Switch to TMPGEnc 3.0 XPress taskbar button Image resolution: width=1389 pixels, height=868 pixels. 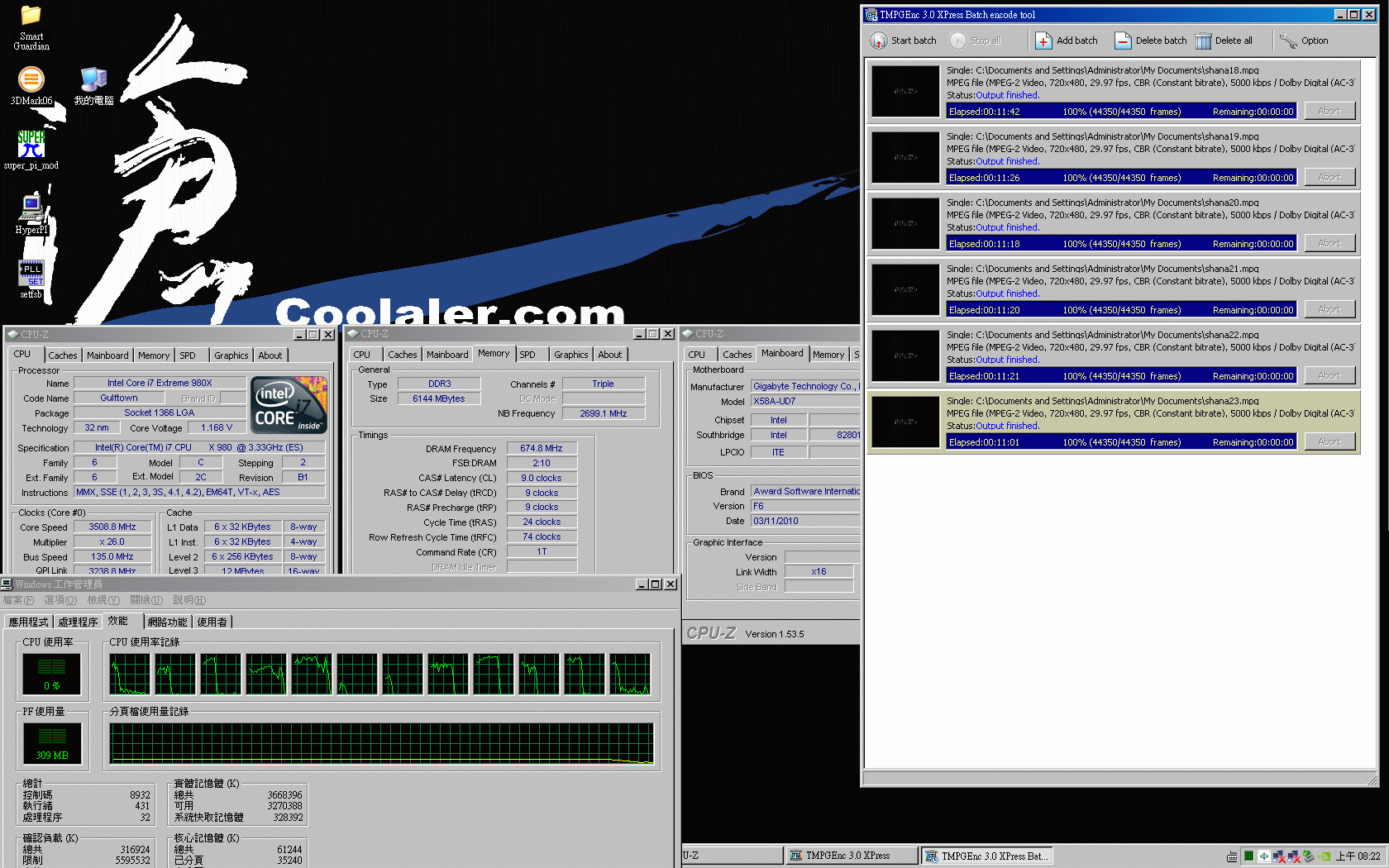coord(851,856)
